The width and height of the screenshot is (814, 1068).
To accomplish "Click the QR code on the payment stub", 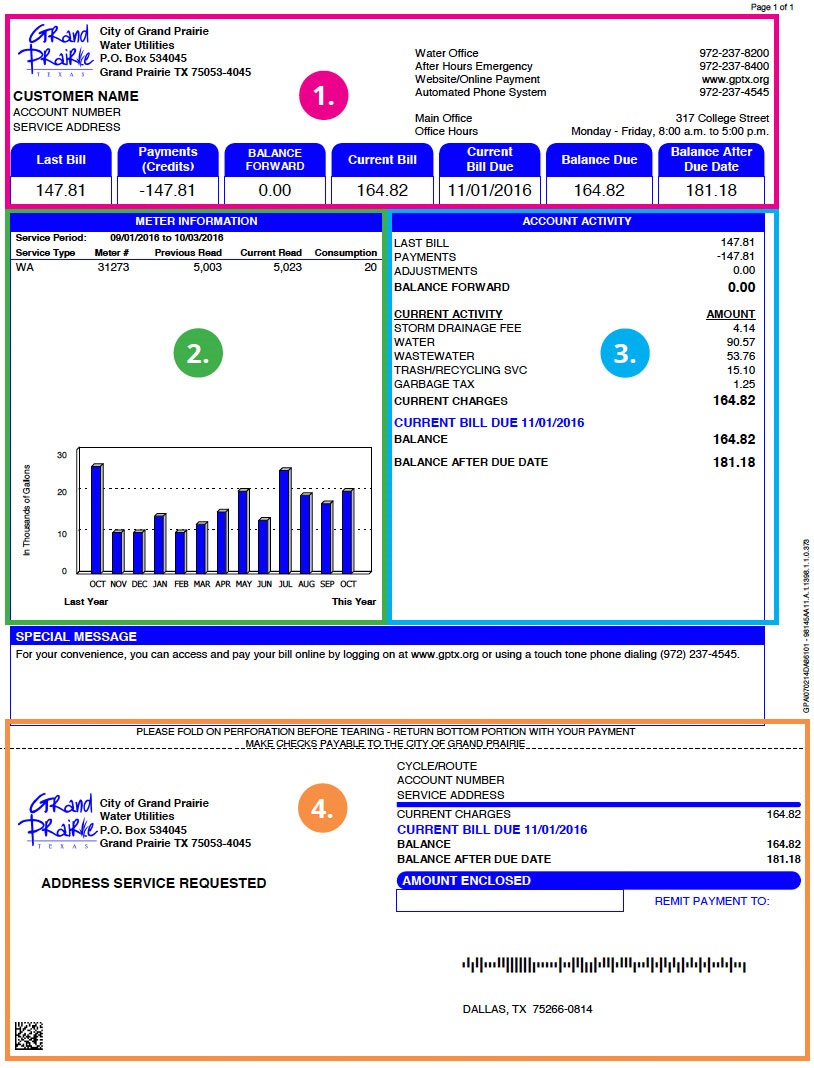I will coord(29,1036).
